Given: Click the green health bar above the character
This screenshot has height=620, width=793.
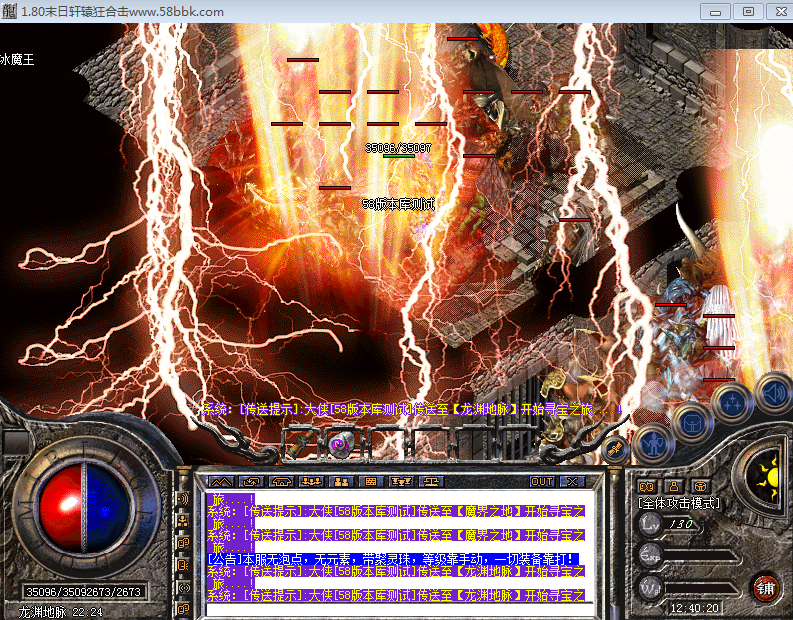Looking at the screenshot, I should (x=399, y=156).
